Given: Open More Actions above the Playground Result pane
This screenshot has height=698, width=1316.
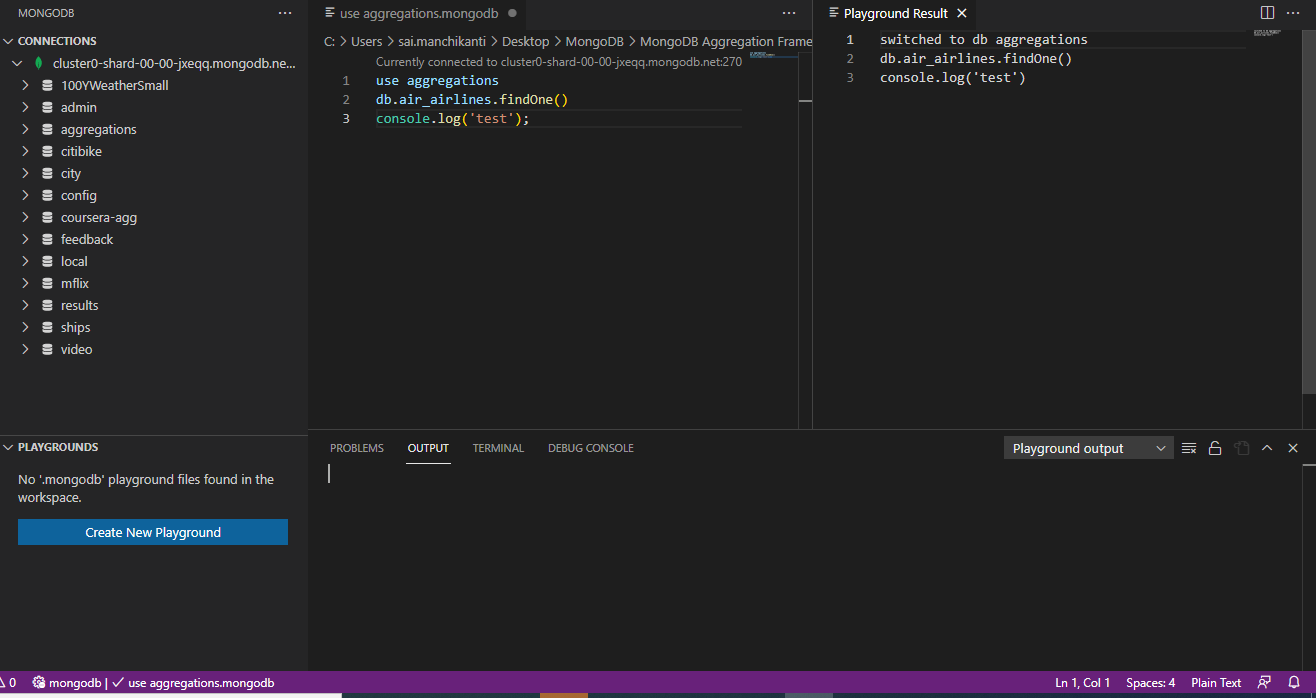Looking at the screenshot, I should tap(1293, 12).
